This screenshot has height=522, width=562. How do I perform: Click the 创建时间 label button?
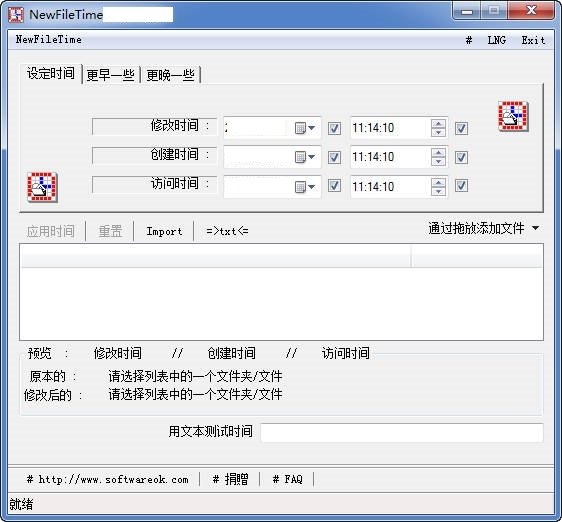coord(154,155)
